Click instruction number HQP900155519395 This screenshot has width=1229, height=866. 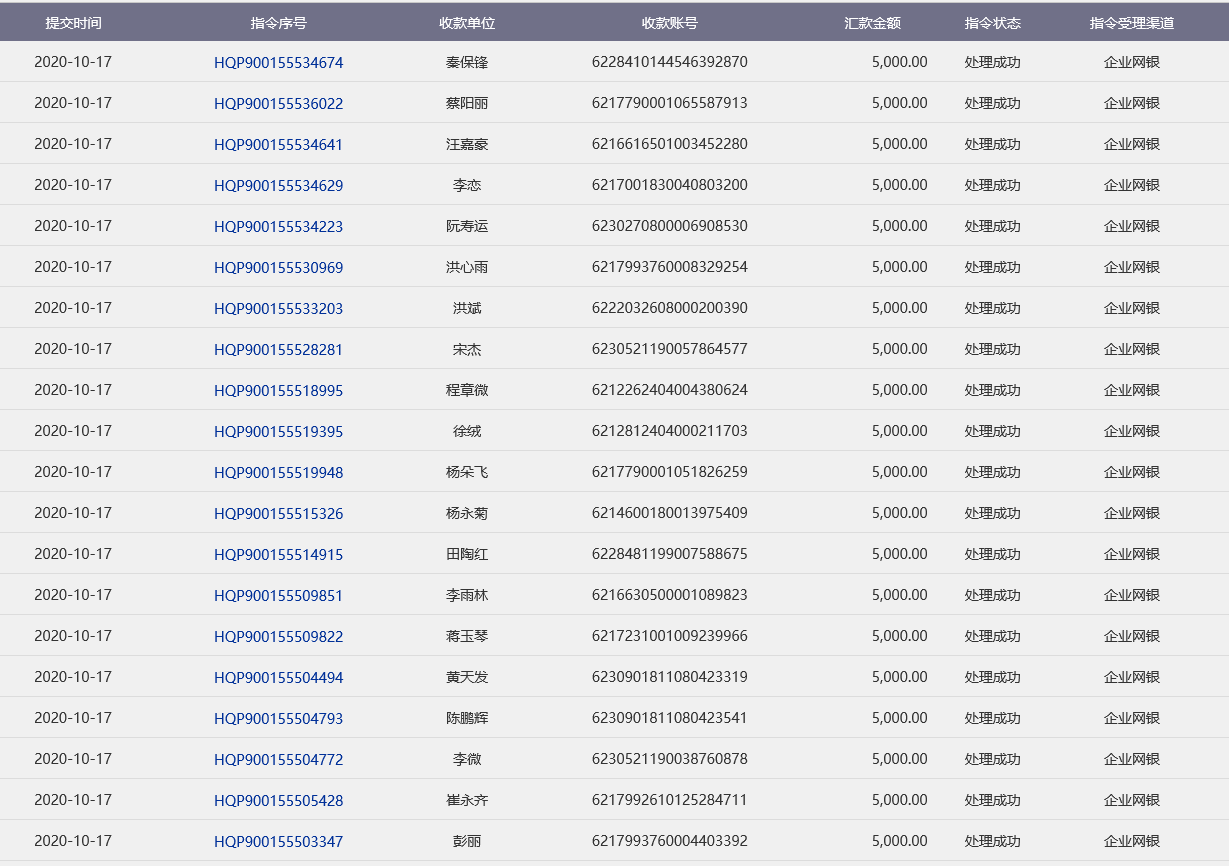[x=278, y=432]
